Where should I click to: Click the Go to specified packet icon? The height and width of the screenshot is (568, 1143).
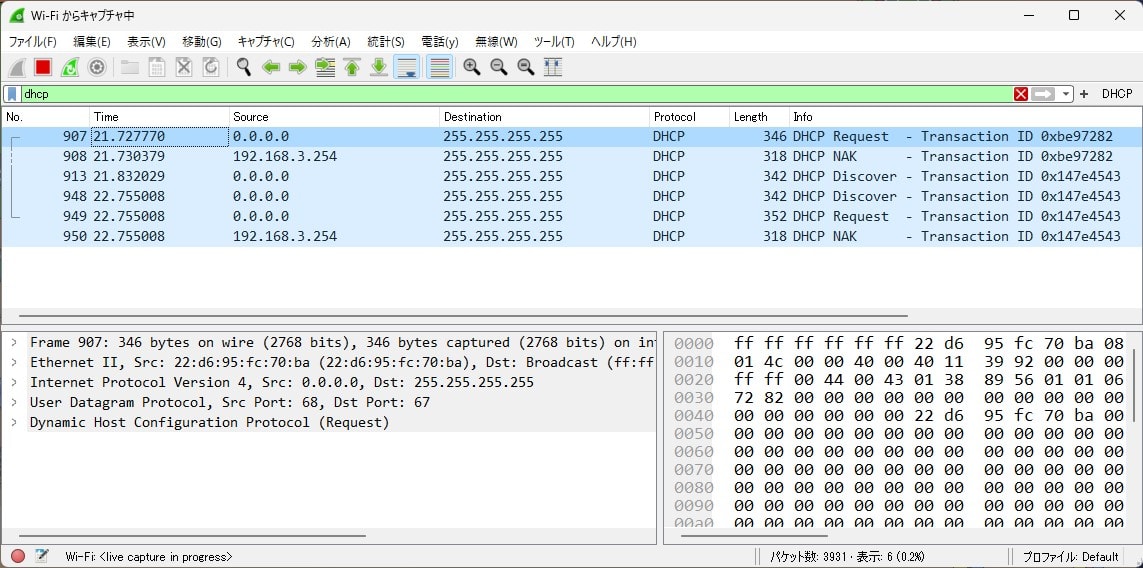point(325,68)
